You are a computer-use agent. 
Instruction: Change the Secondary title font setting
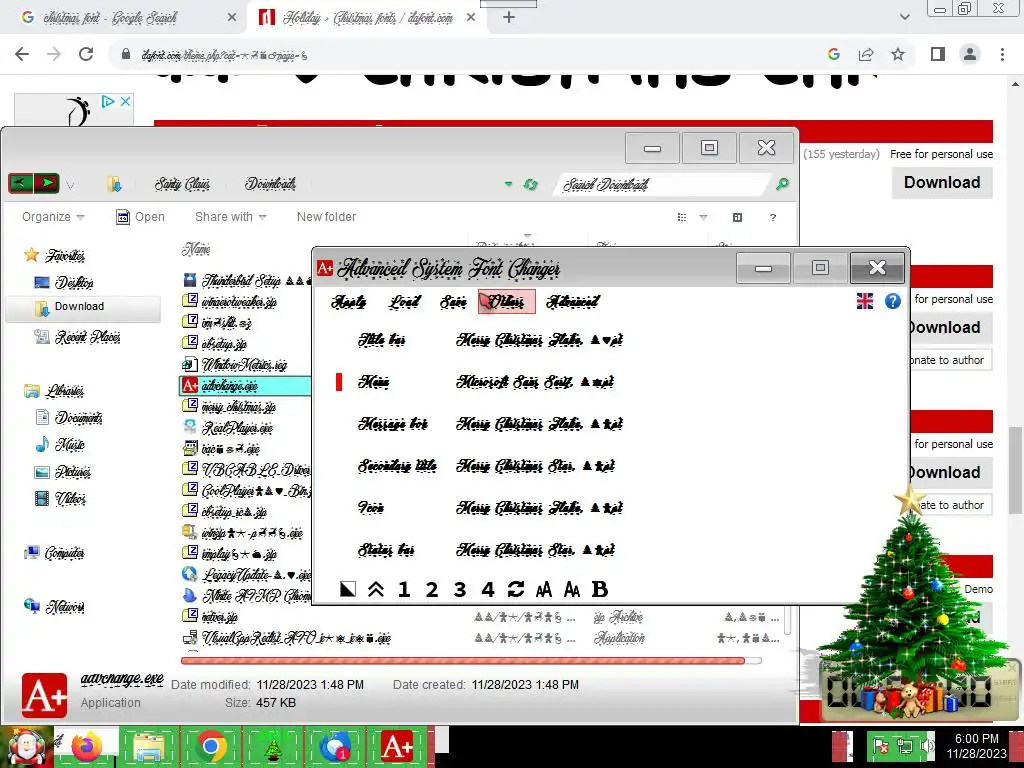click(x=535, y=466)
